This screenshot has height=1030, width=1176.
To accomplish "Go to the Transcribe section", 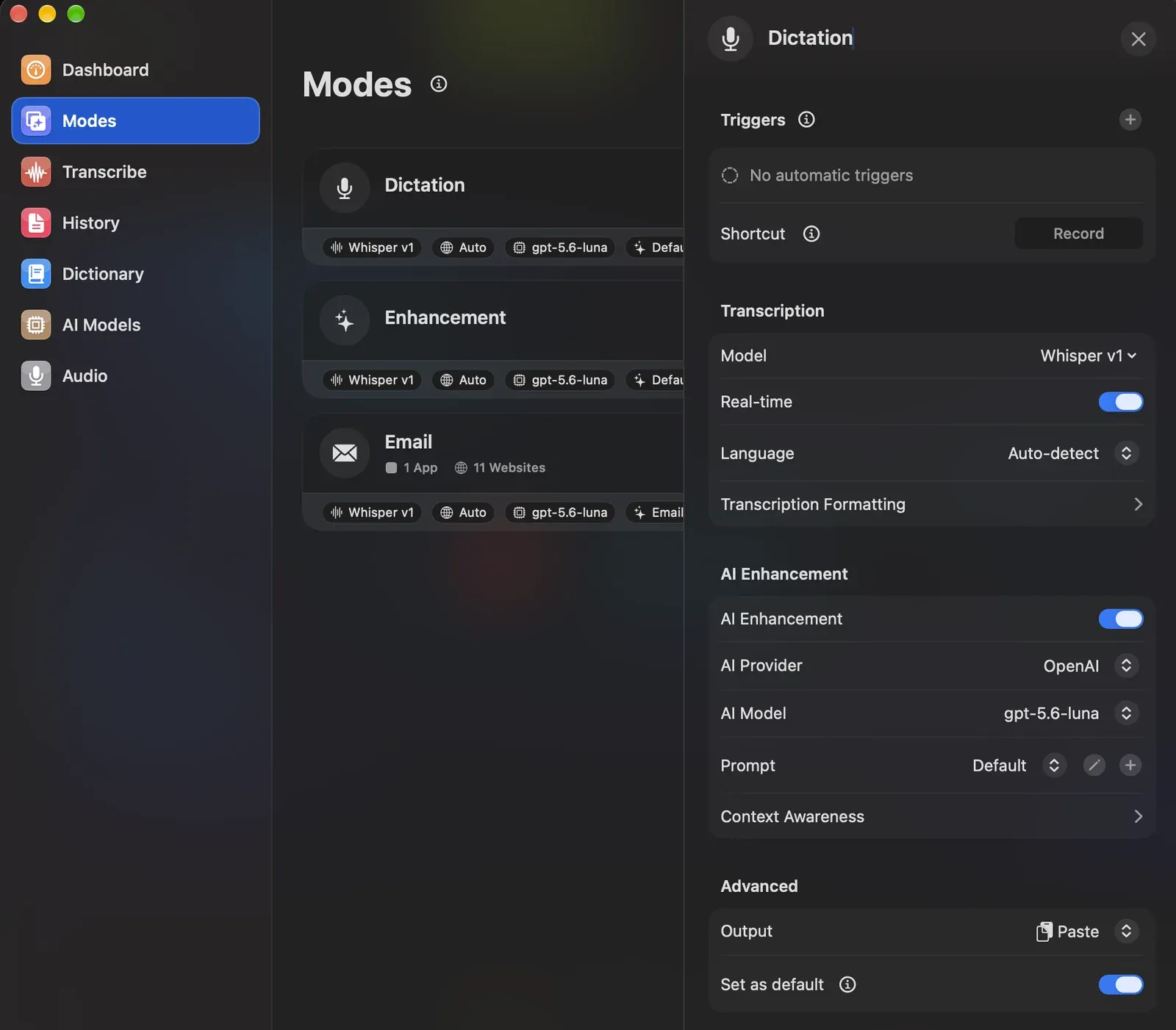I will tap(135, 172).
